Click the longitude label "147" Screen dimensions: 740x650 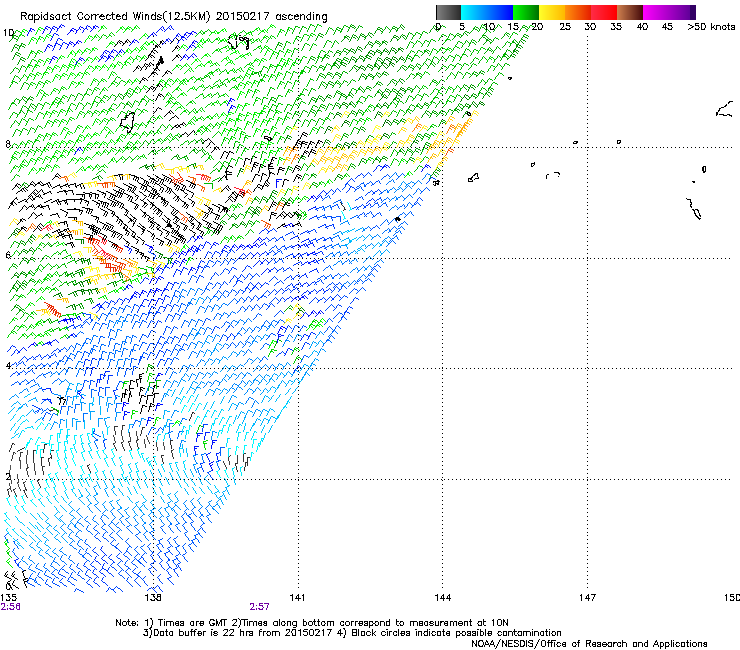(588, 598)
